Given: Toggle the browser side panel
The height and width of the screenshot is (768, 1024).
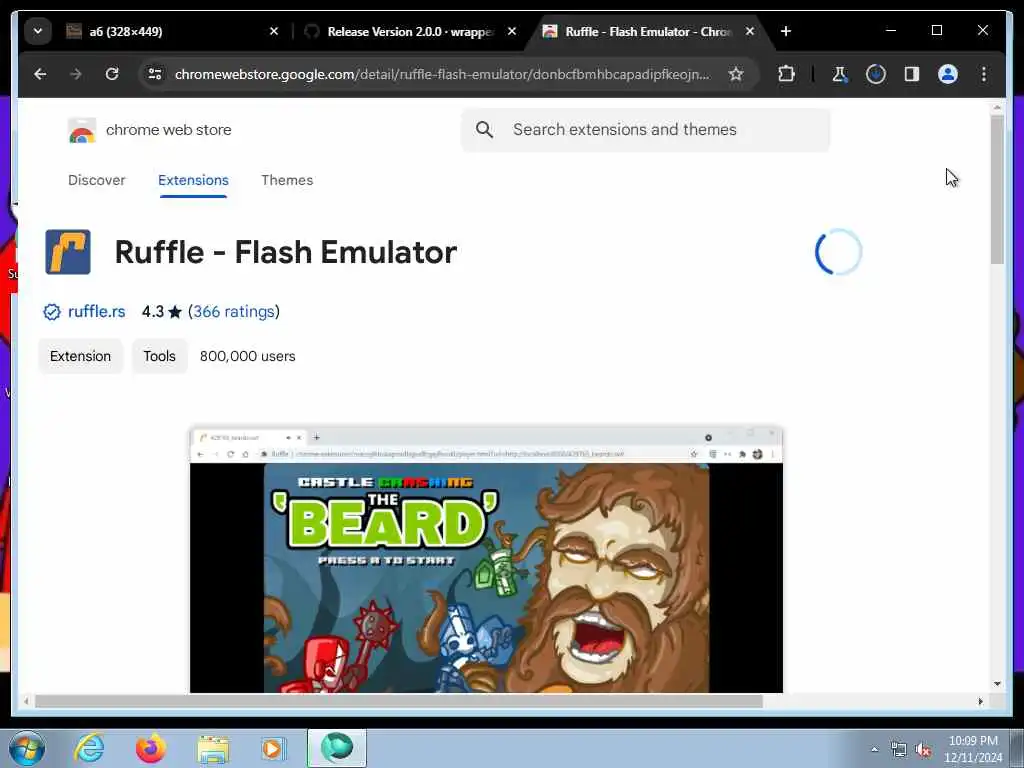Looking at the screenshot, I should (912, 74).
